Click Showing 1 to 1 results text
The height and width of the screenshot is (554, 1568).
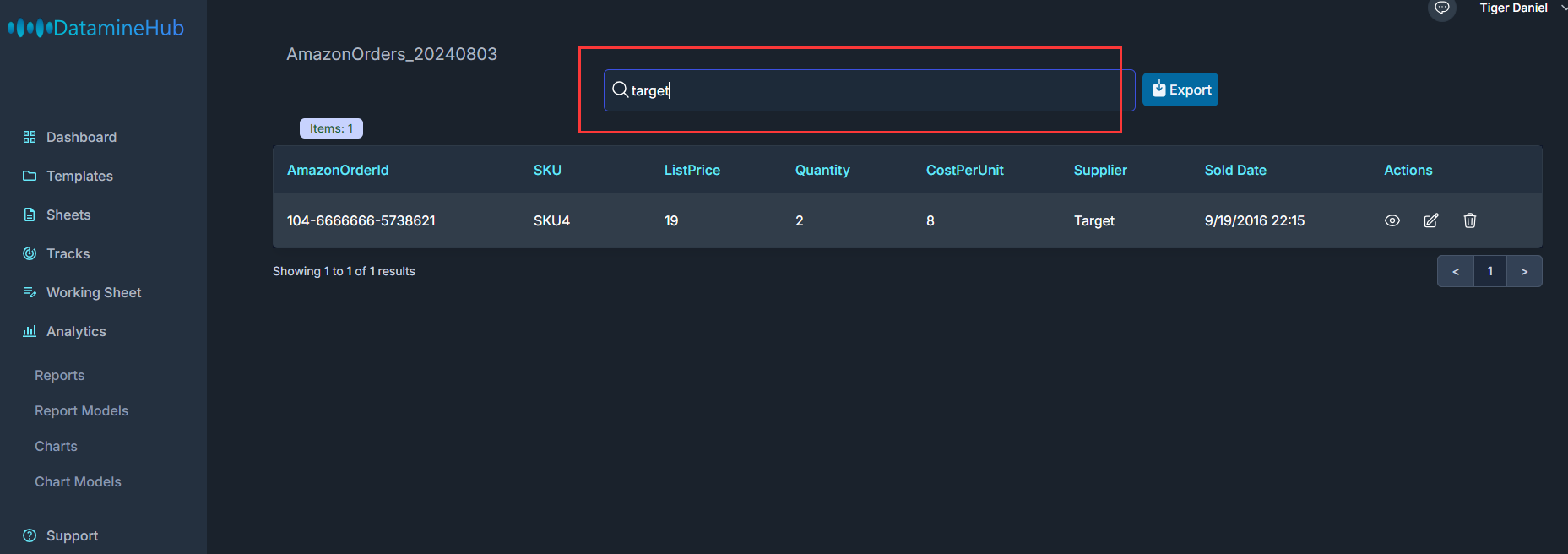pos(344,271)
